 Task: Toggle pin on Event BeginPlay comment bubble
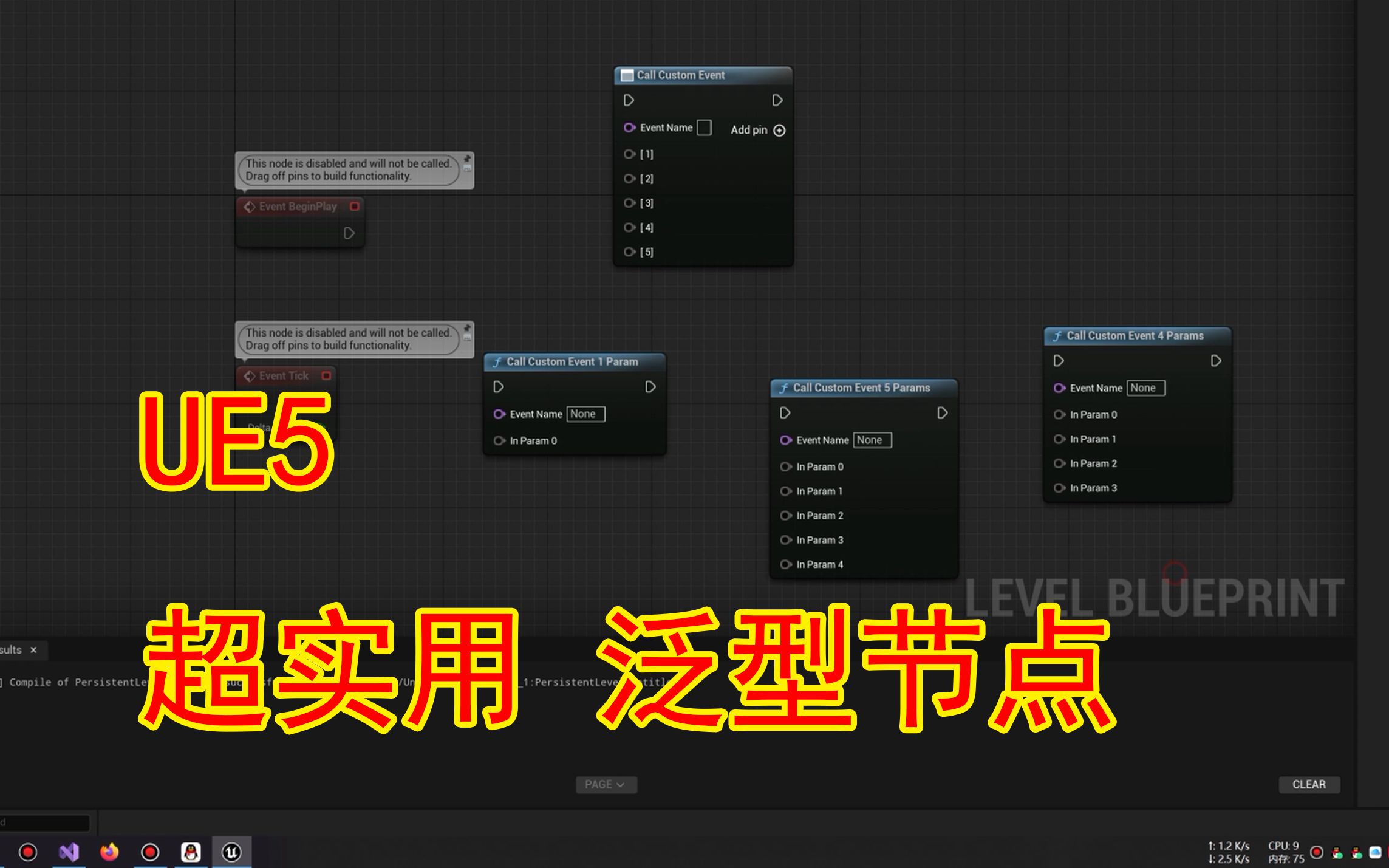(x=467, y=159)
